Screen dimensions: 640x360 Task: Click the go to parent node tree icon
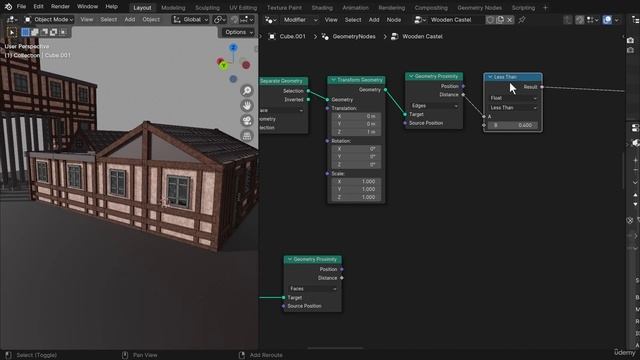pyautogui.click(x=568, y=20)
